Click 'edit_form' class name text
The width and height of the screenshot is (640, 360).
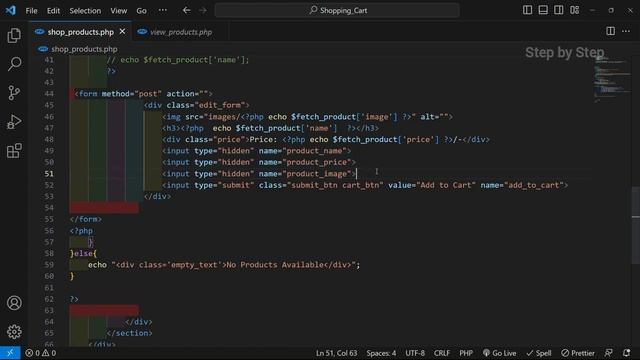click(220, 105)
